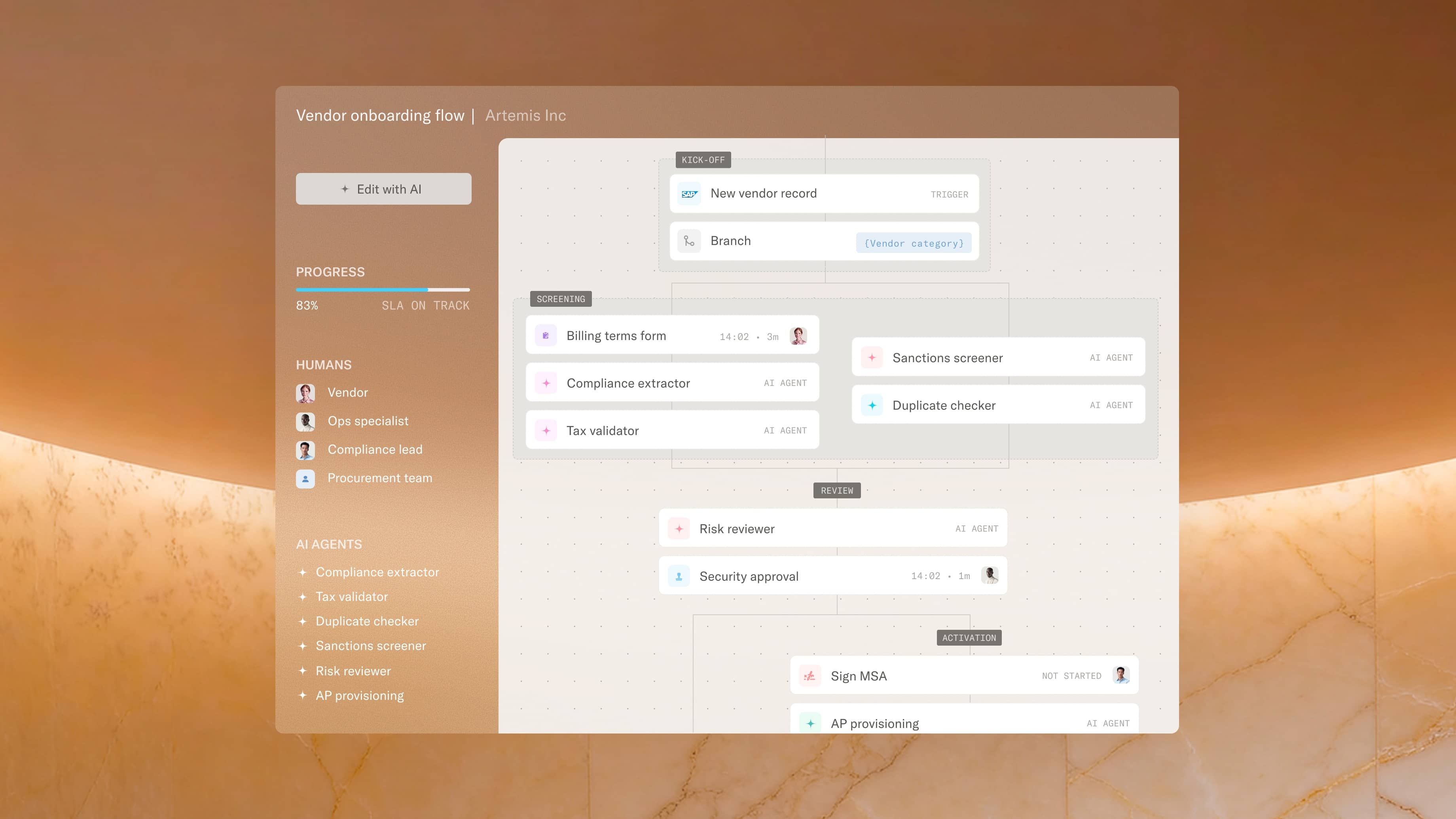Click the progress bar at 83%
1456x819 pixels.
coord(383,290)
